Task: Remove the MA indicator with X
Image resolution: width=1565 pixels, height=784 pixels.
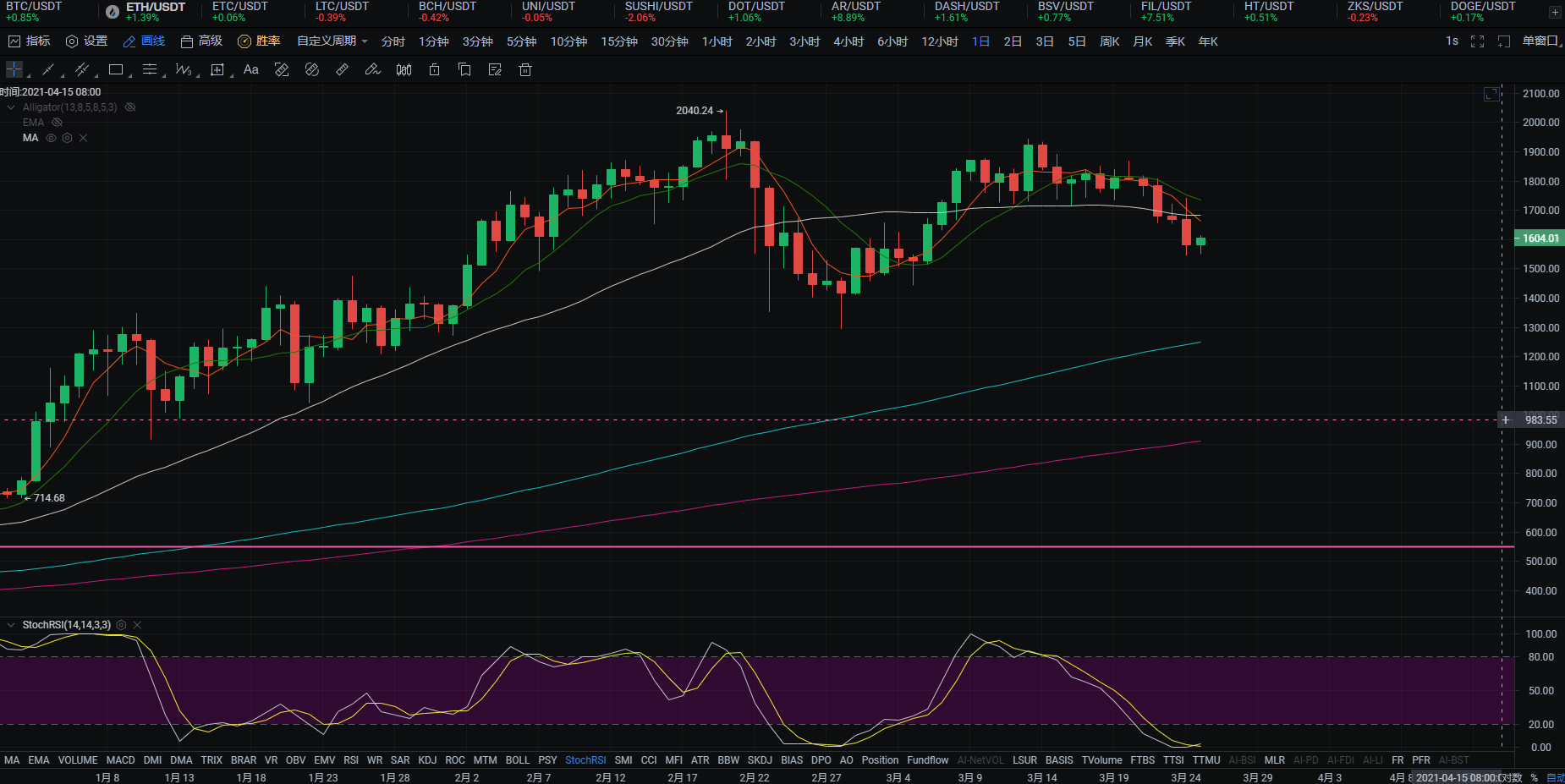Action: (83, 138)
